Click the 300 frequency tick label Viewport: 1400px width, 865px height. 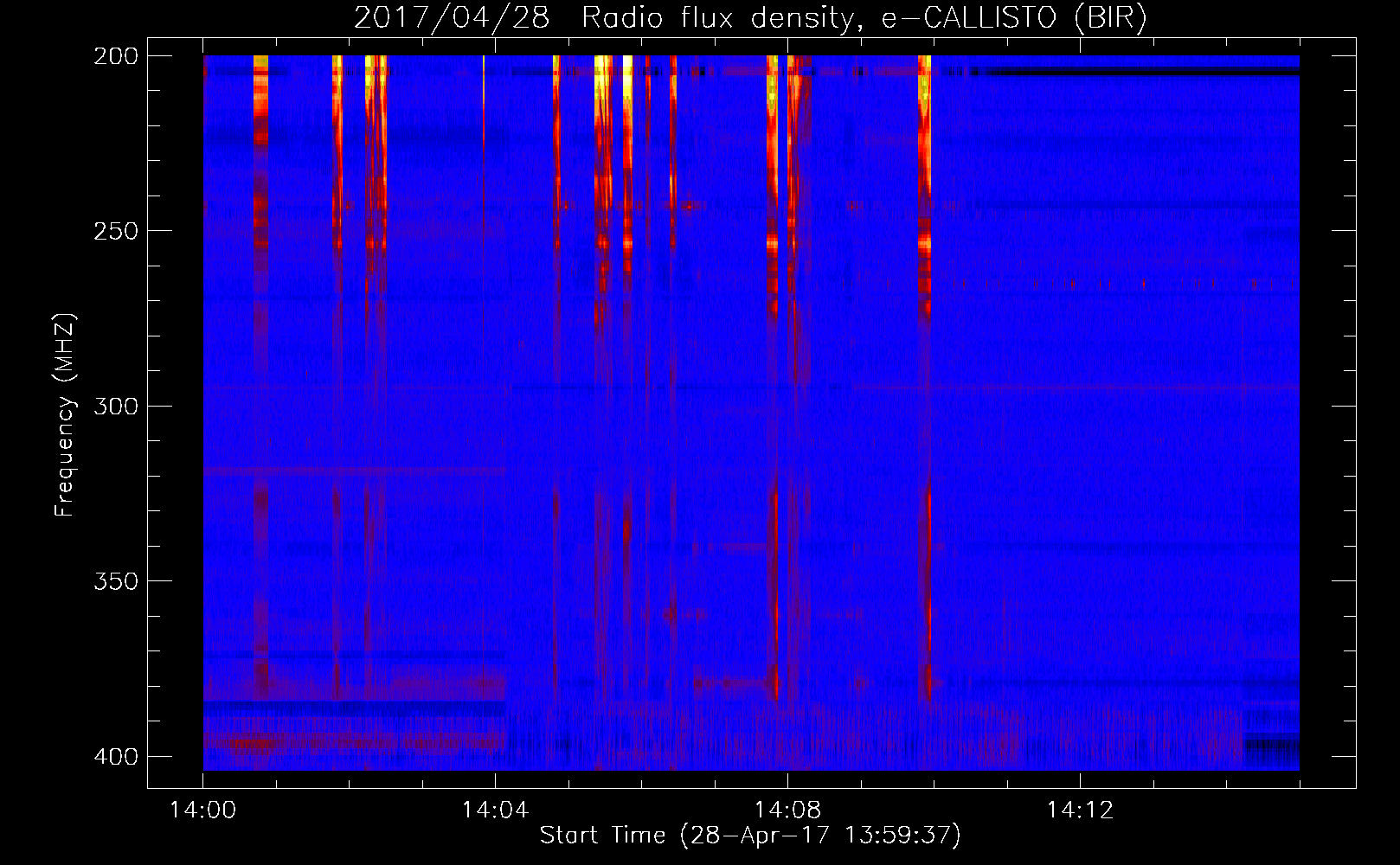pyautogui.click(x=115, y=407)
